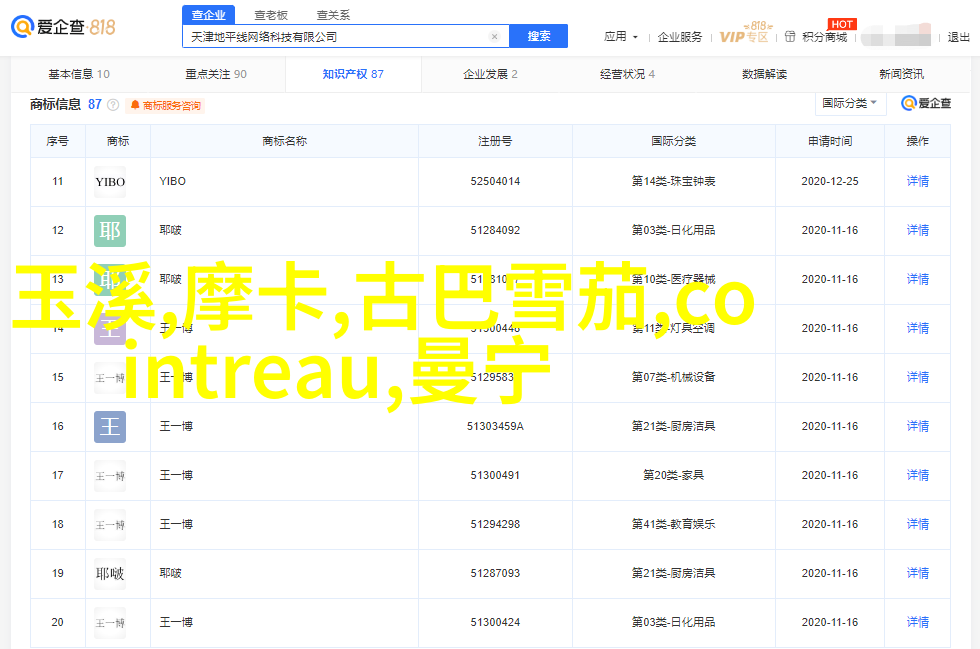Open the 王一博 trademark image in row 18
The image size is (980, 649).
[110, 525]
